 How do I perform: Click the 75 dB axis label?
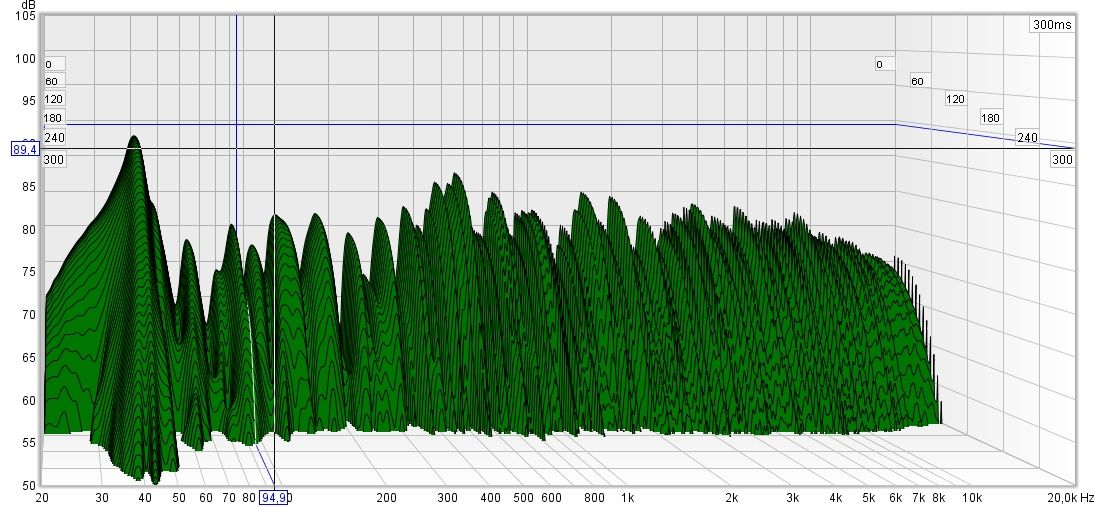[x=29, y=272]
